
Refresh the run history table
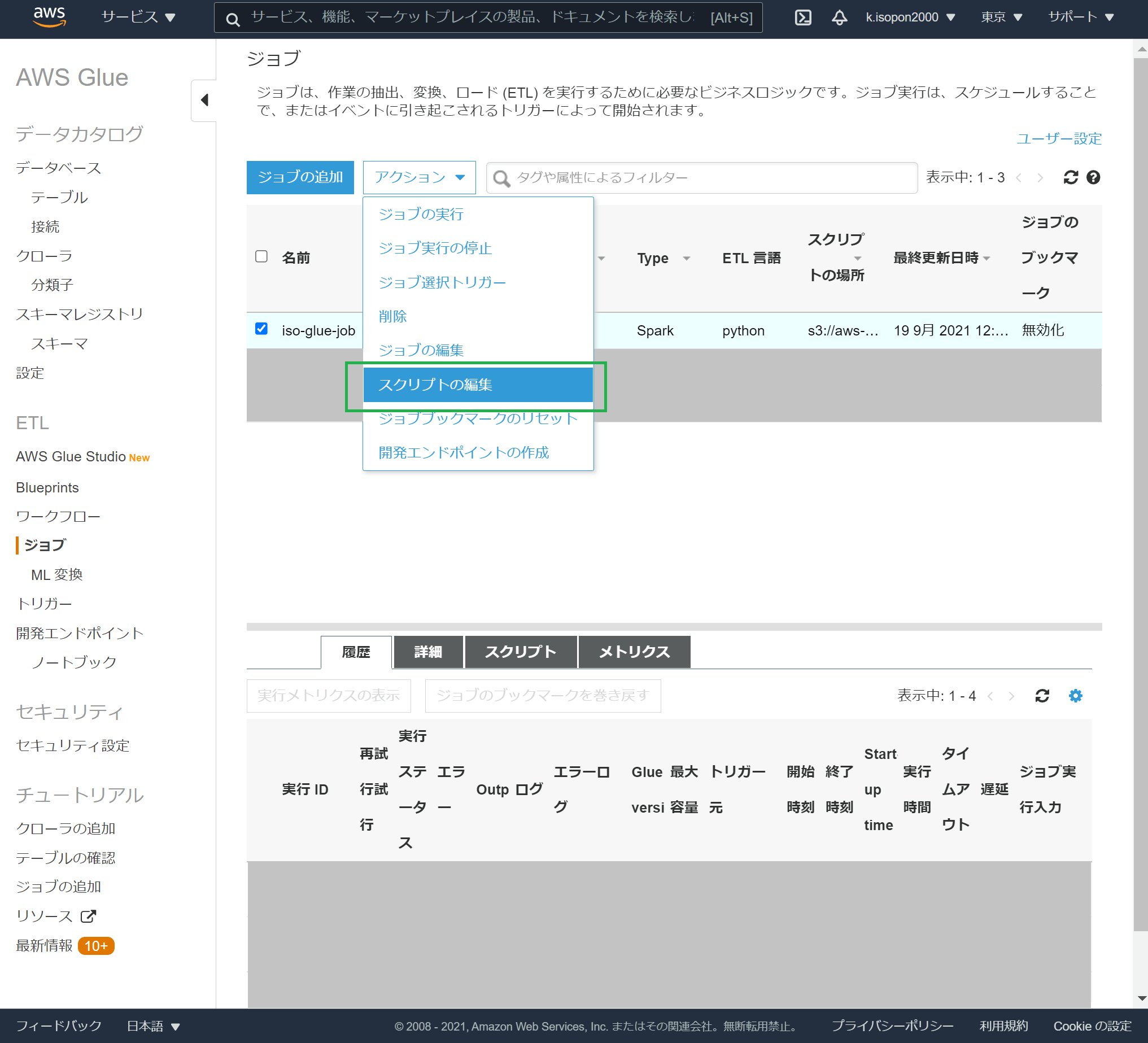pyautogui.click(x=1042, y=695)
